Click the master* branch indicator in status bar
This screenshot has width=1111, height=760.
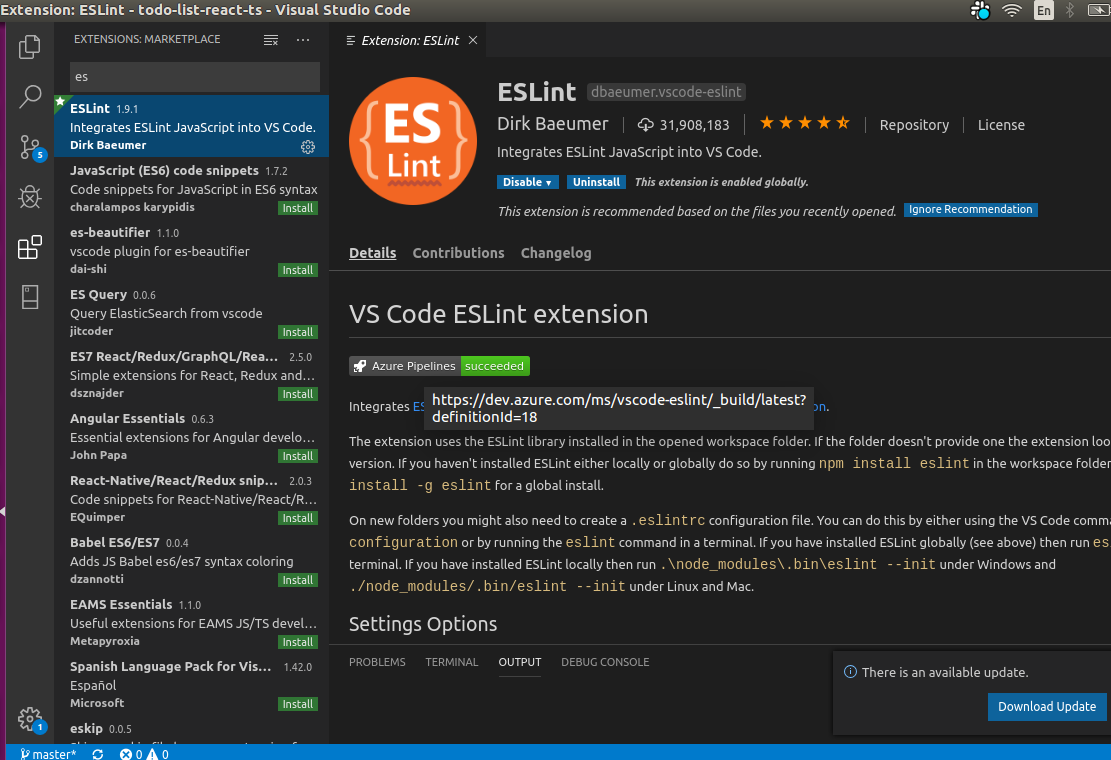pos(48,753)
